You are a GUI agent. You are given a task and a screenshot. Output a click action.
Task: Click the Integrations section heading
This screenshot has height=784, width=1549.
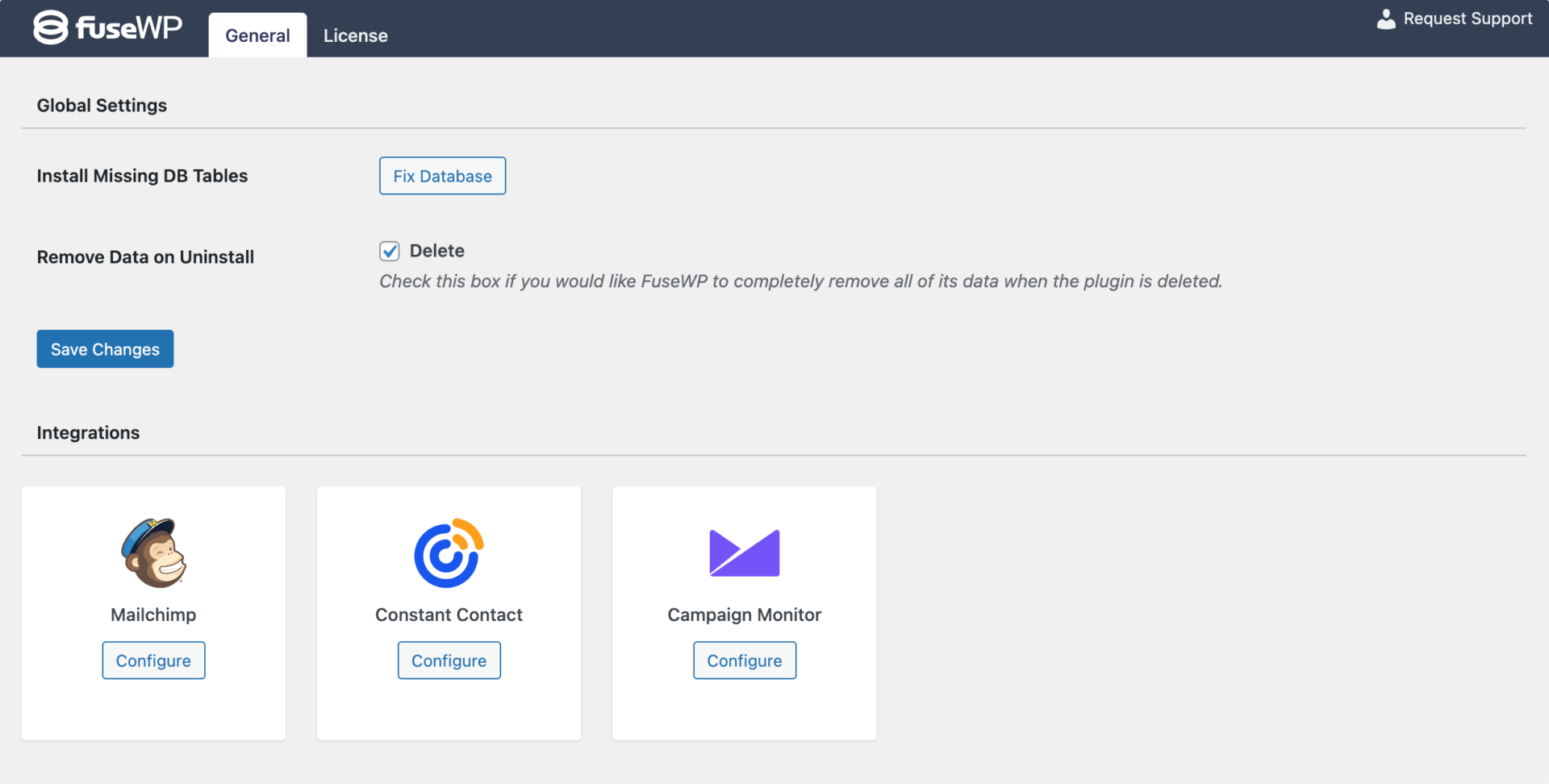click(88, 433)
